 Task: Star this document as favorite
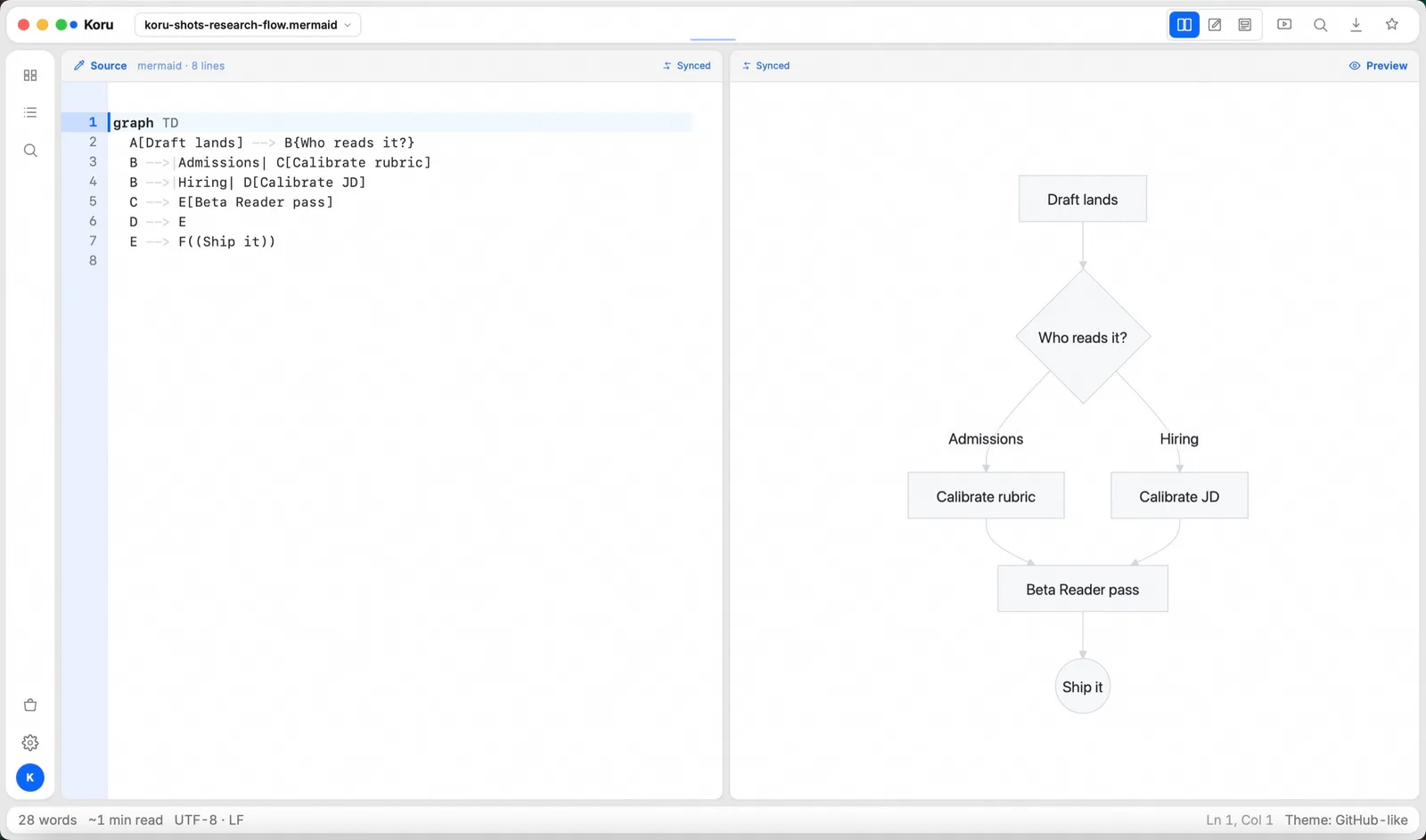pyautogui.click(x=1392, y=25)
